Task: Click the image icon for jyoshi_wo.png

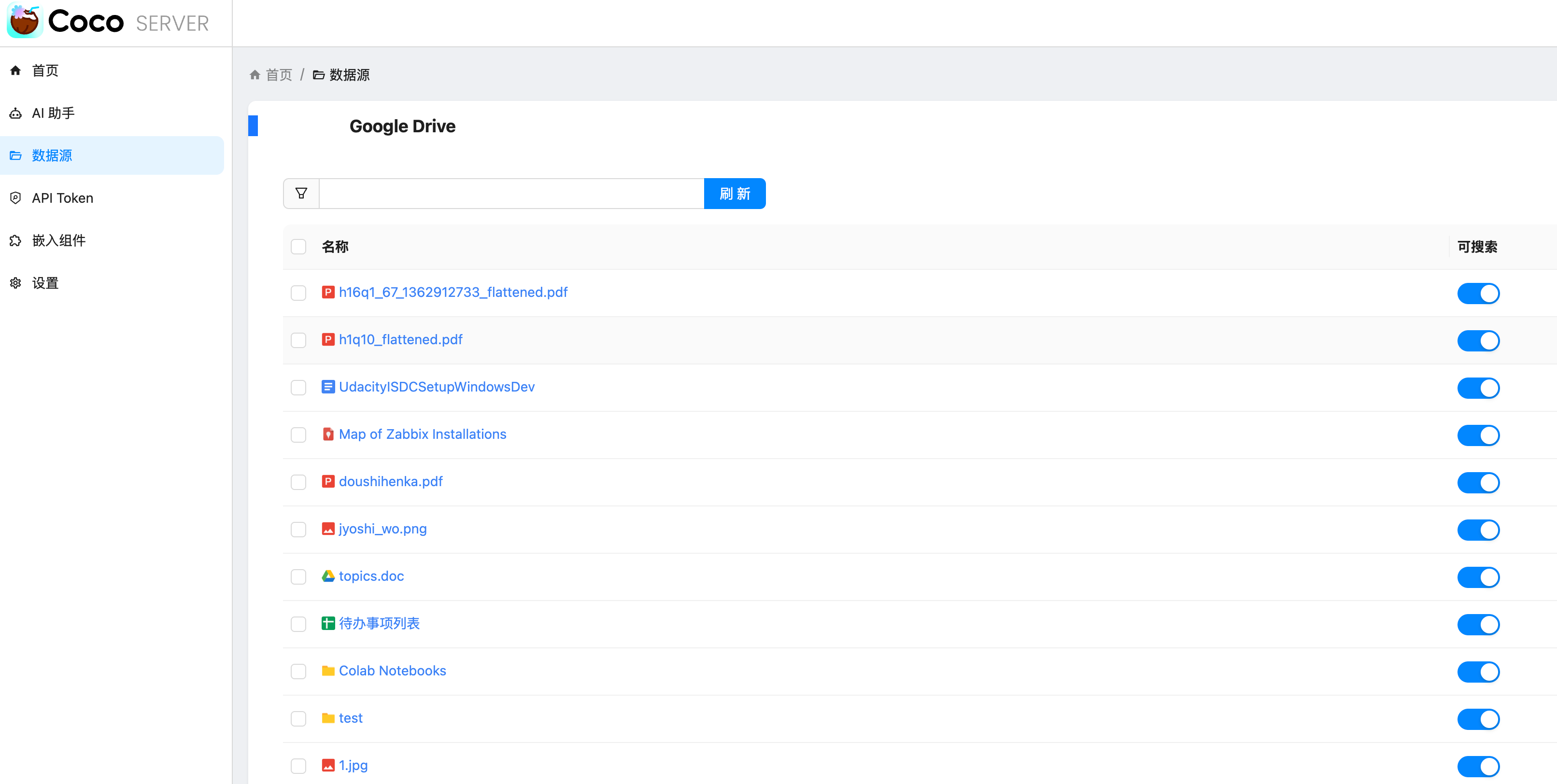Action: [328, 529]
